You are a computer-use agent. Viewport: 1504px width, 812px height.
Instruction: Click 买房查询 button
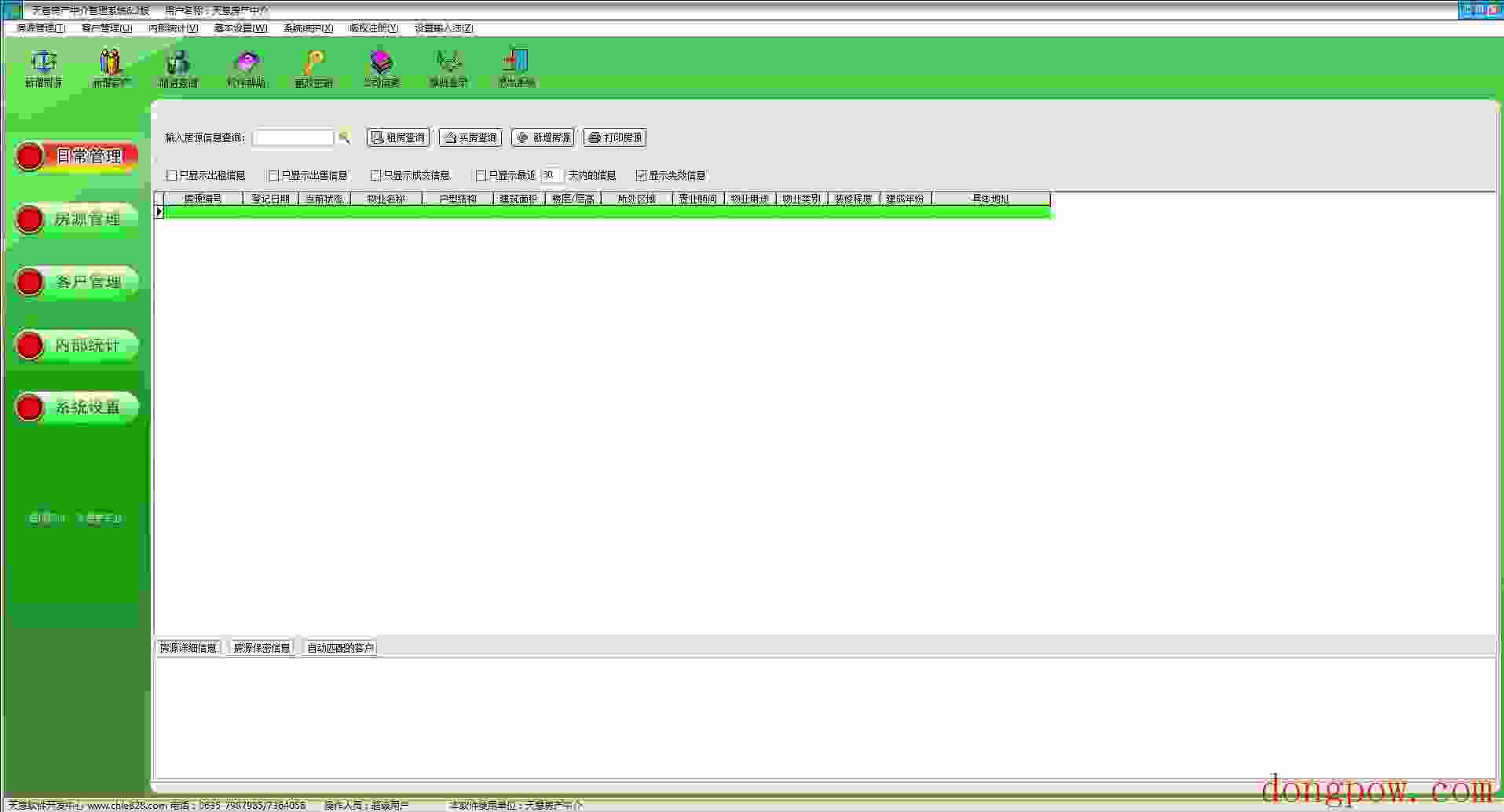[470, 137]
